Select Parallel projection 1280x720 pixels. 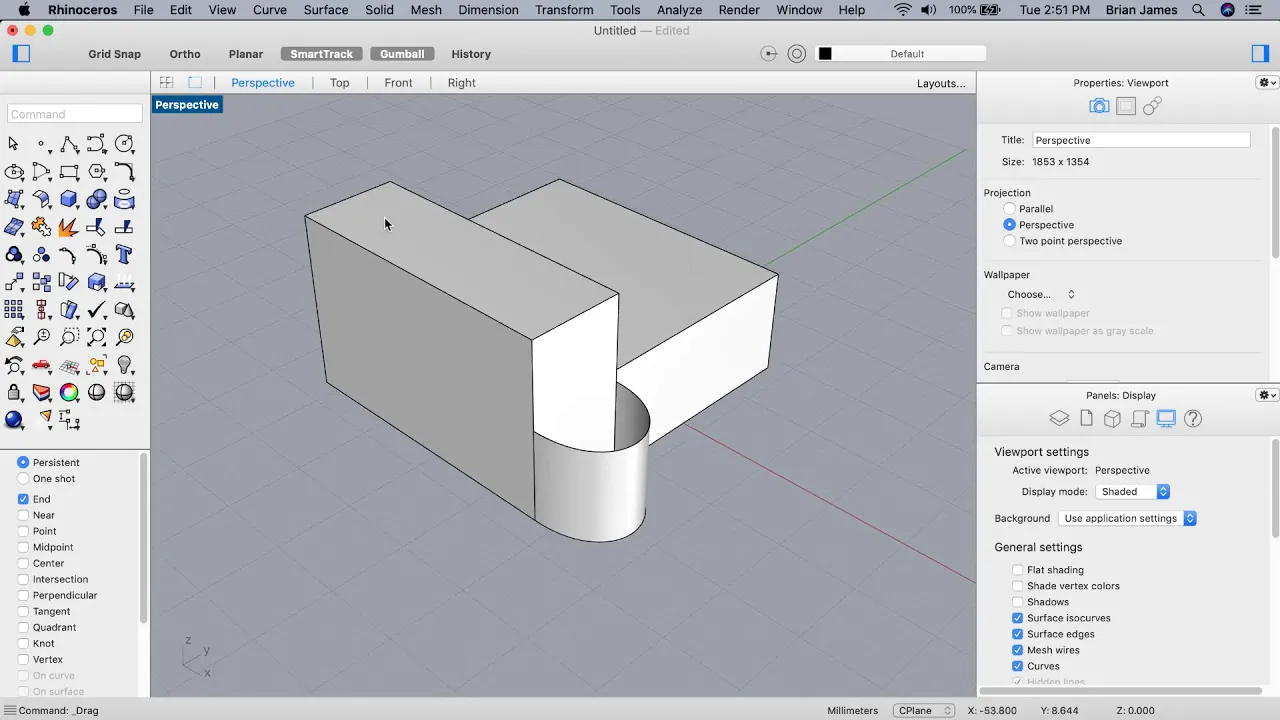pyautogui.click(x=1009, y=209)
